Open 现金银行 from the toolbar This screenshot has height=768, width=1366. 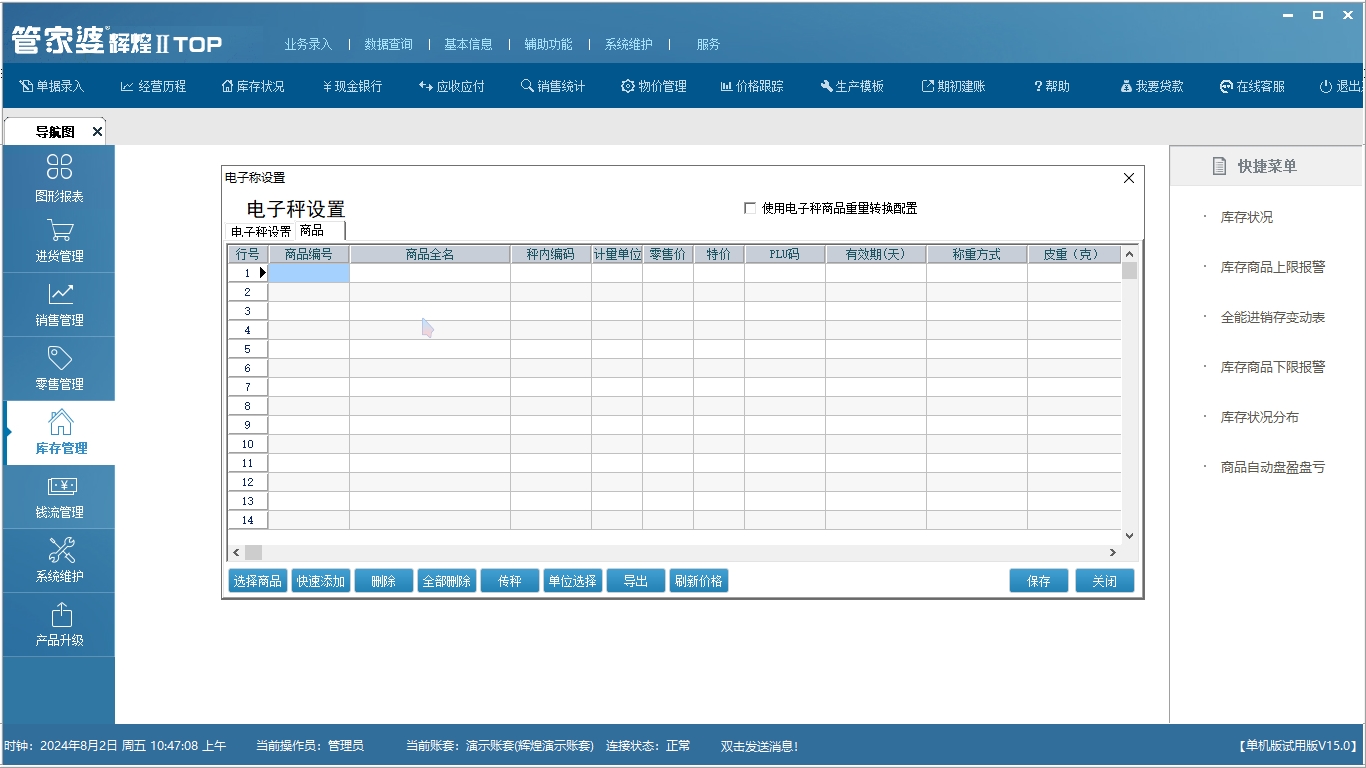tap(352, 86)
